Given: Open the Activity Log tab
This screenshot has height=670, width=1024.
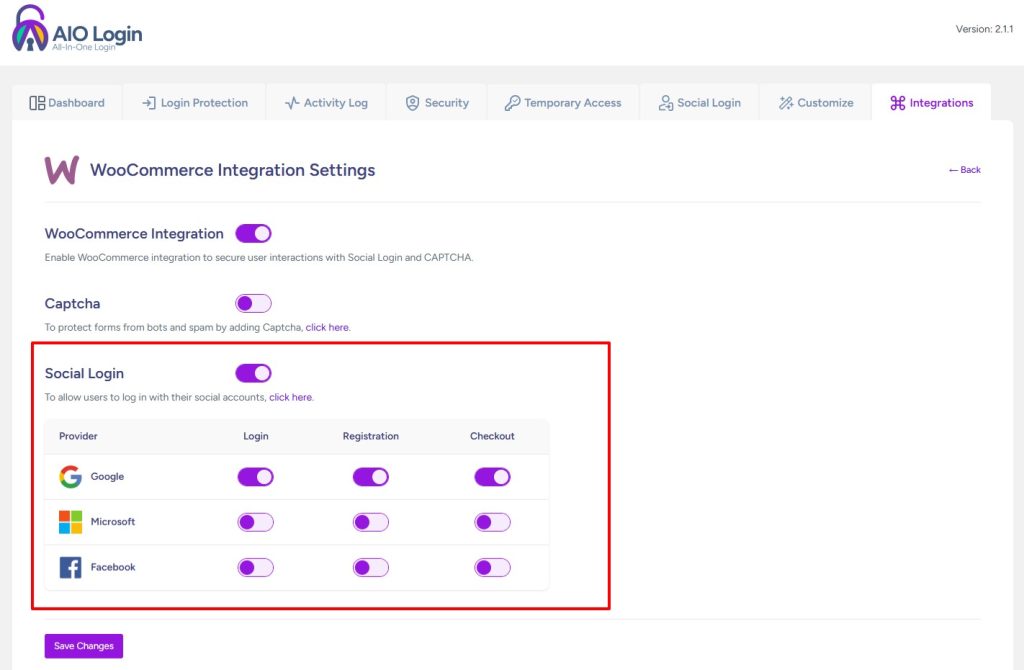Looking at the screenshot, I should [x=326, y=103].
